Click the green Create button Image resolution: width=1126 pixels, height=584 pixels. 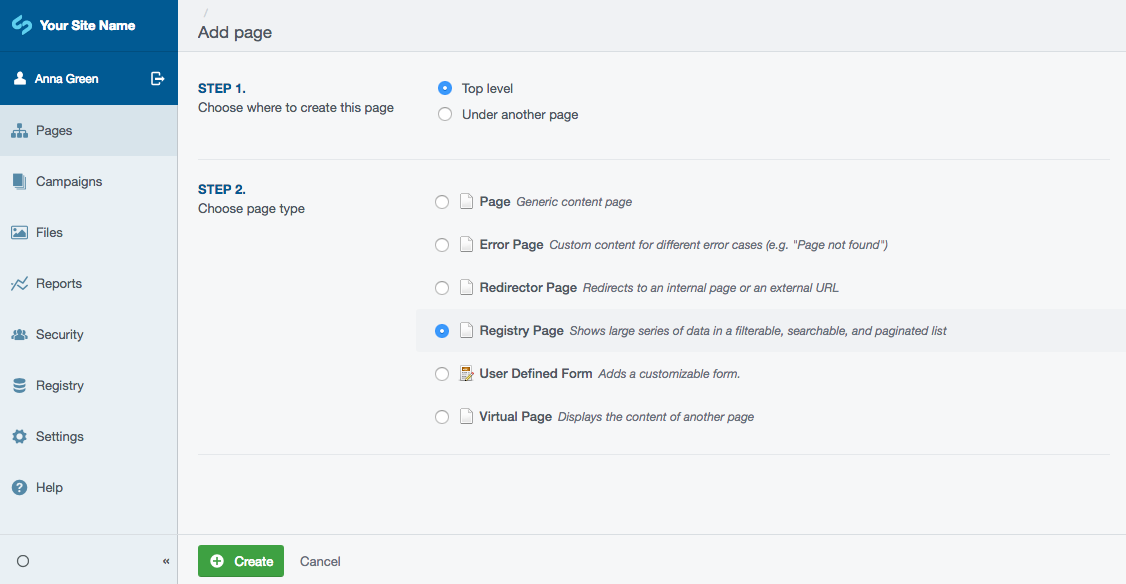pos(240,561)
